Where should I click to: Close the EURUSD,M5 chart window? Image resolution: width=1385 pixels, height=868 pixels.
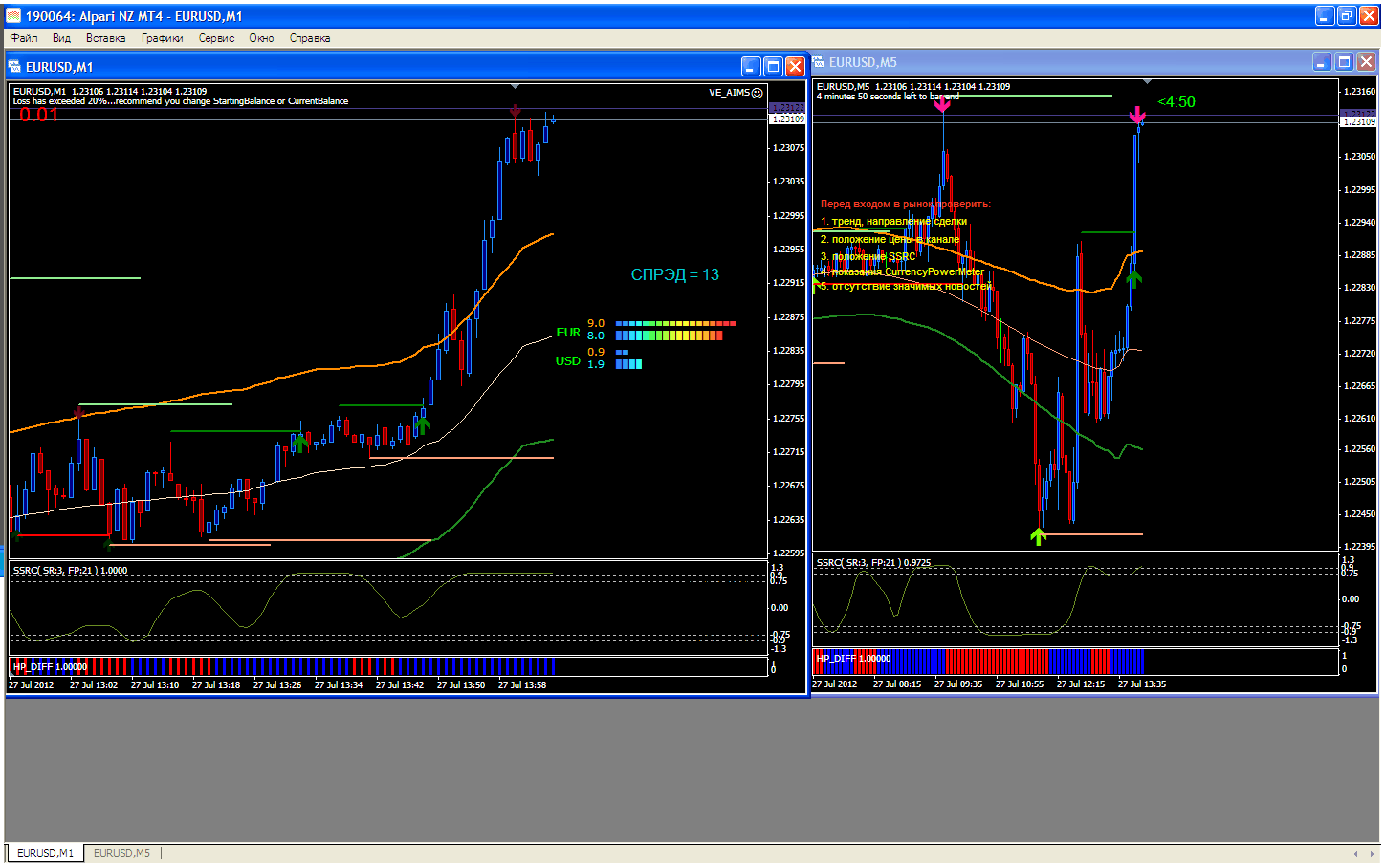pyautogui.click(x=1366, y=62)
